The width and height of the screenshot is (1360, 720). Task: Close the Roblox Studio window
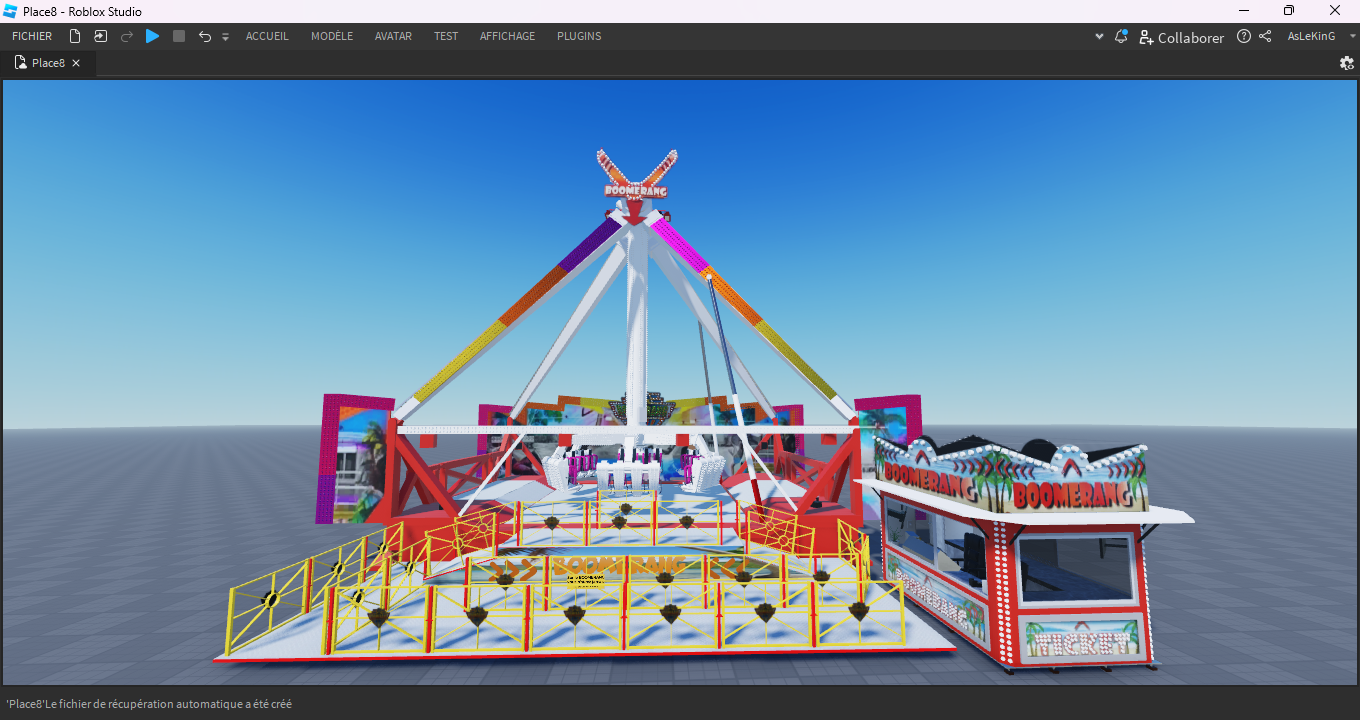(x=1335, y=11)
